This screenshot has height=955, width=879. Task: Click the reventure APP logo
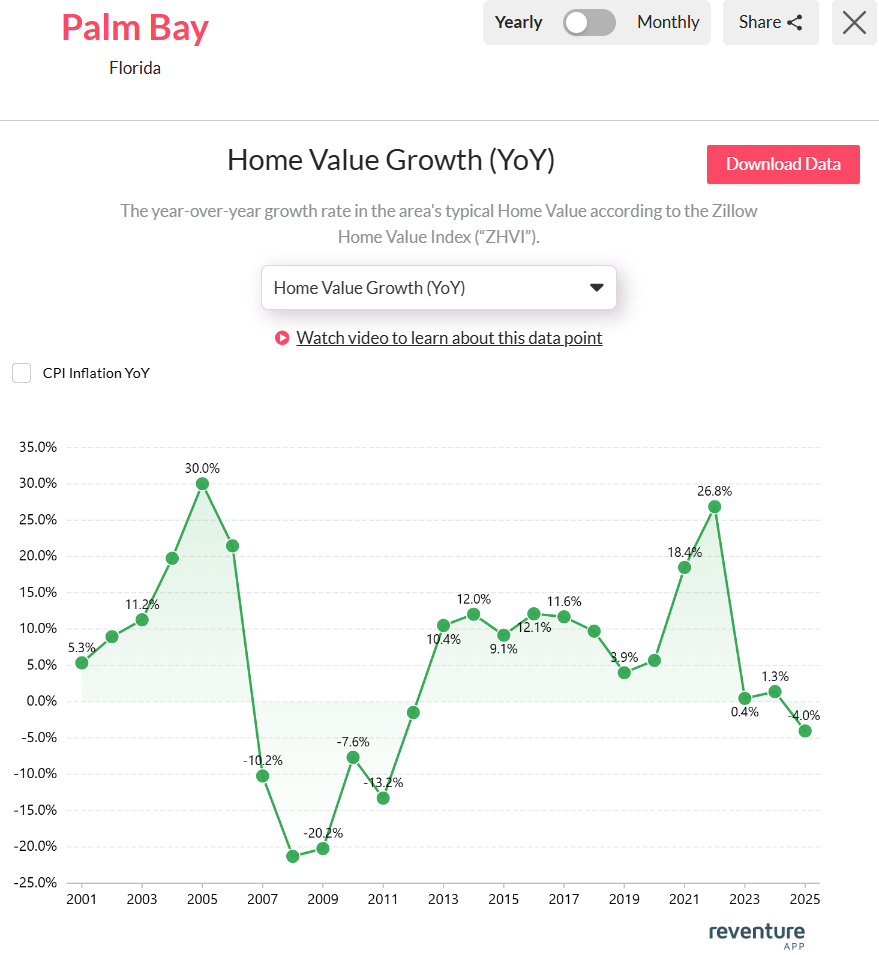[756, 932]
